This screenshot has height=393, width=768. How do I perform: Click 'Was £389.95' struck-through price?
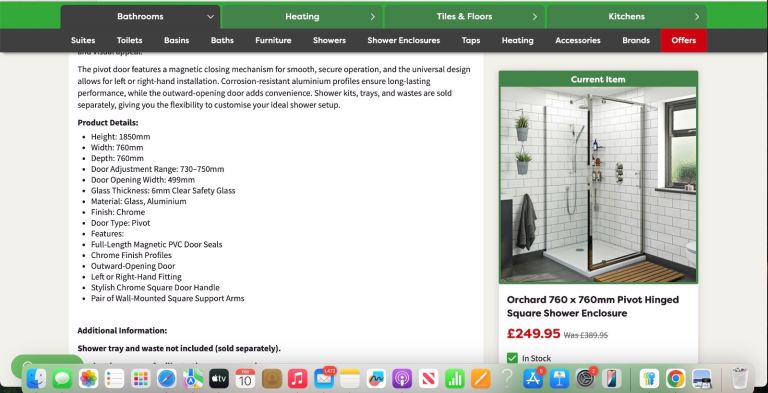tap(586, 335)
